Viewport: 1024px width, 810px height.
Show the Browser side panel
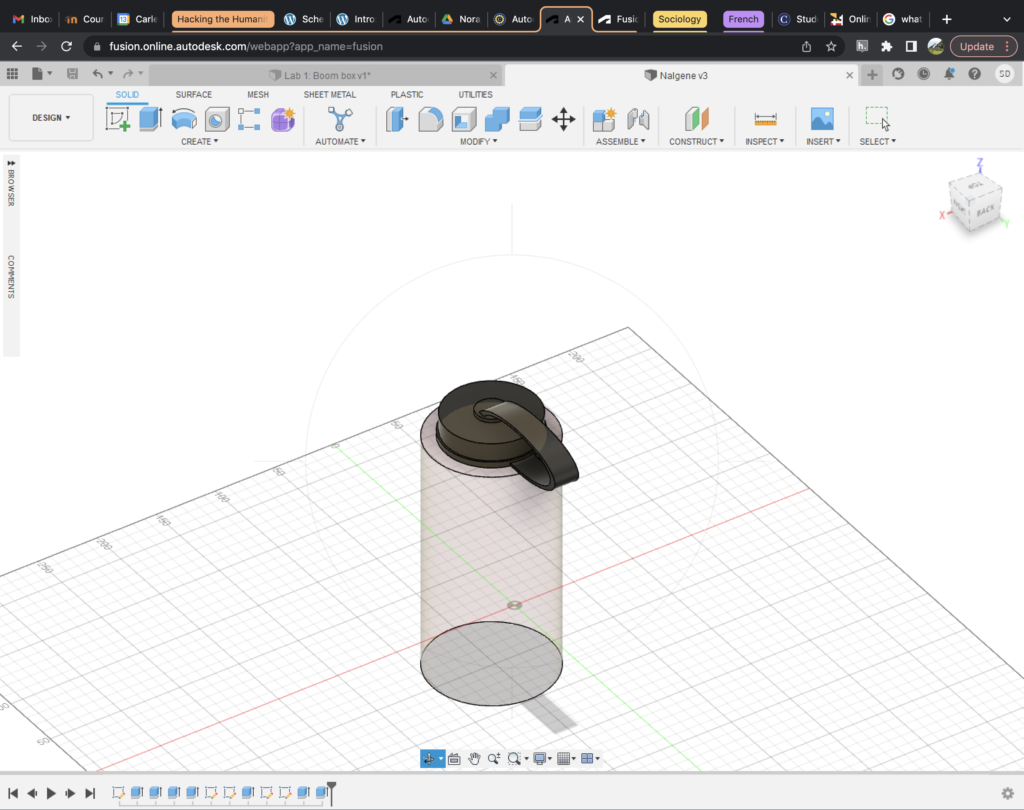[x=11, y=187]
